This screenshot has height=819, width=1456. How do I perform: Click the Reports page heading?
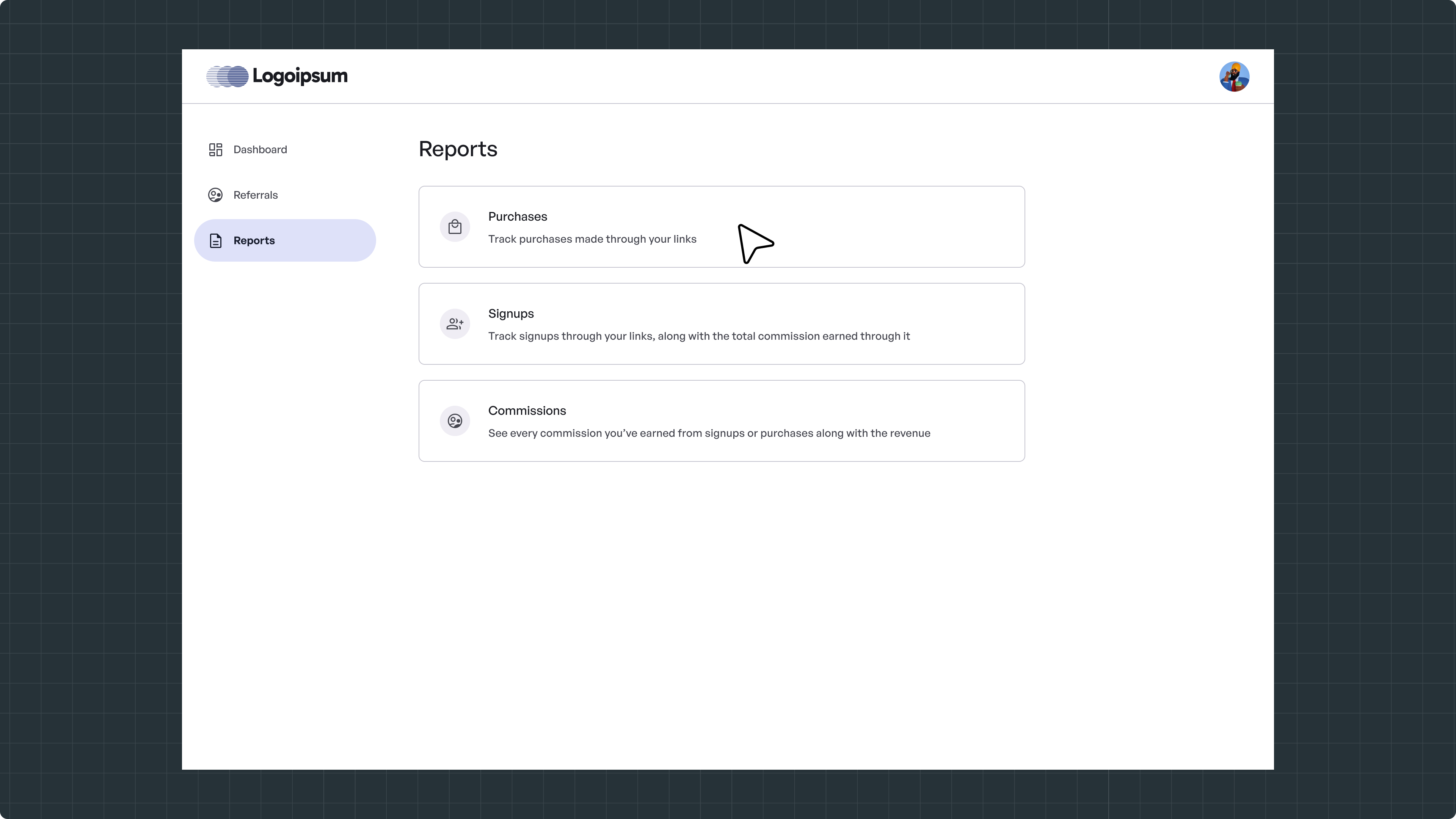coord(458,149)
